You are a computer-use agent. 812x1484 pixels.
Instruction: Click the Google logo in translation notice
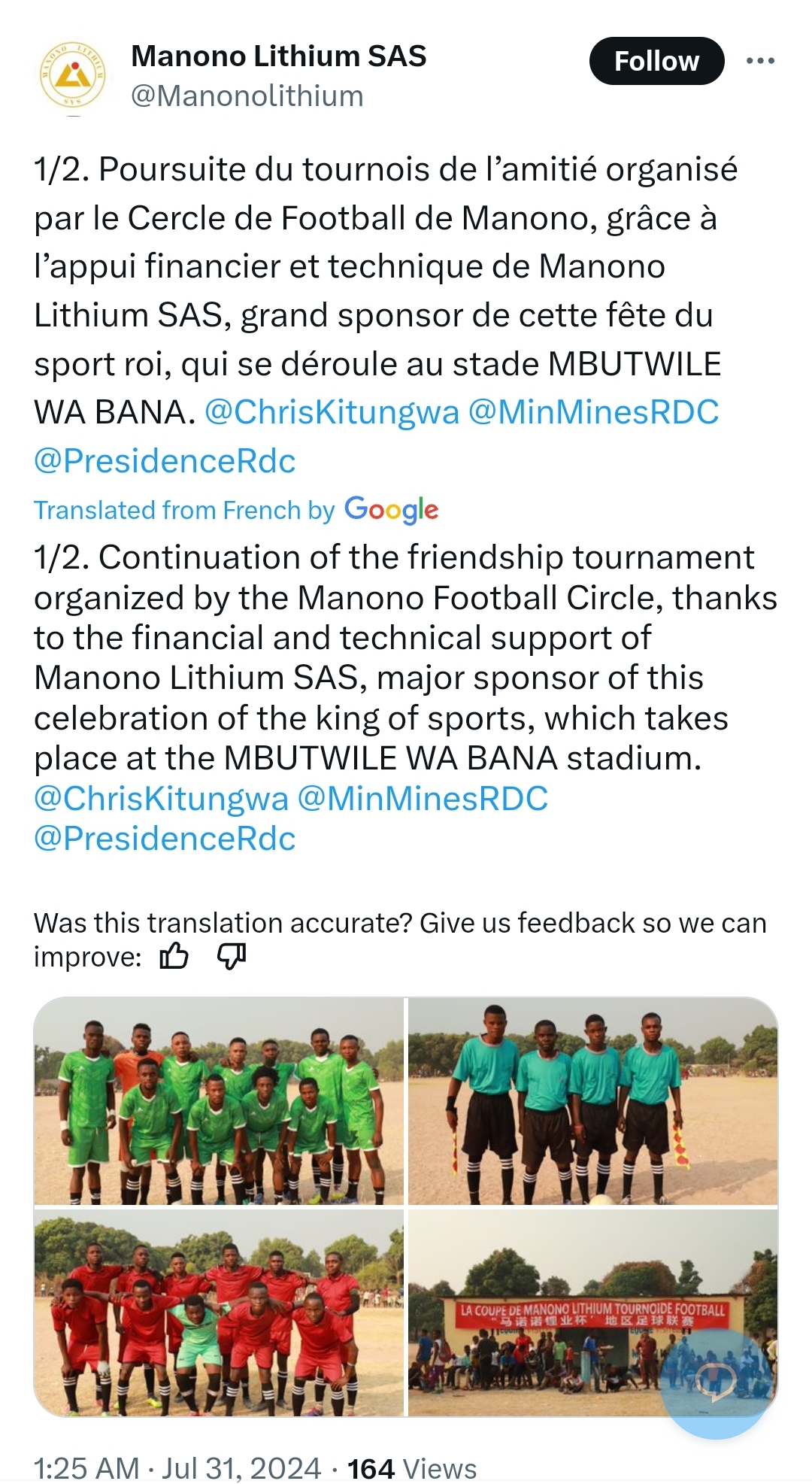pyautogui.click(x=391, y=510)
